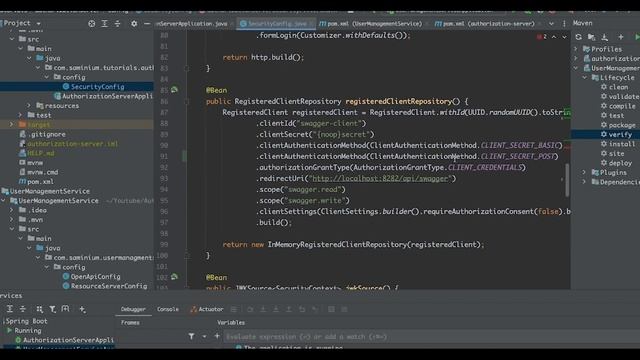640x360 pixels.
Task: Select Running node under Spring Boot
Action: tap(24, 331)
